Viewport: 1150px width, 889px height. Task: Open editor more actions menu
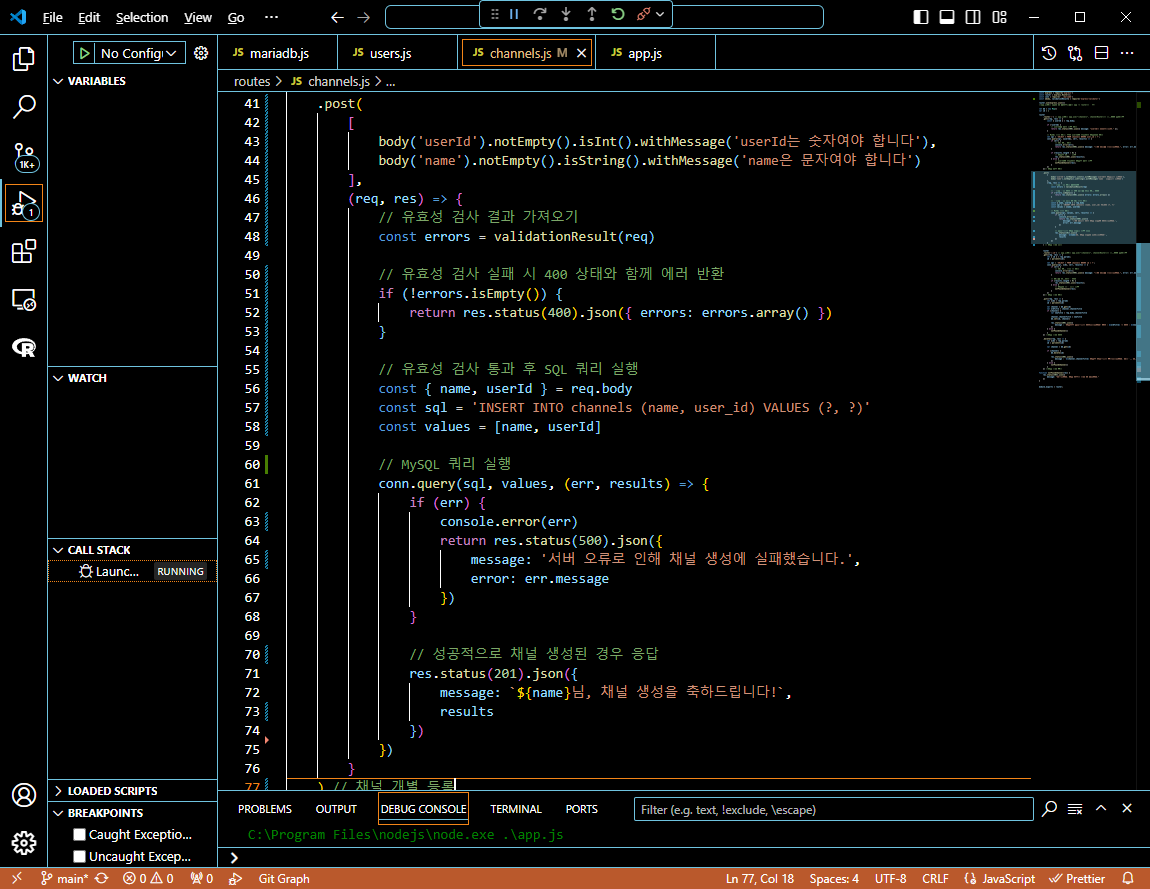point(1127,53)
